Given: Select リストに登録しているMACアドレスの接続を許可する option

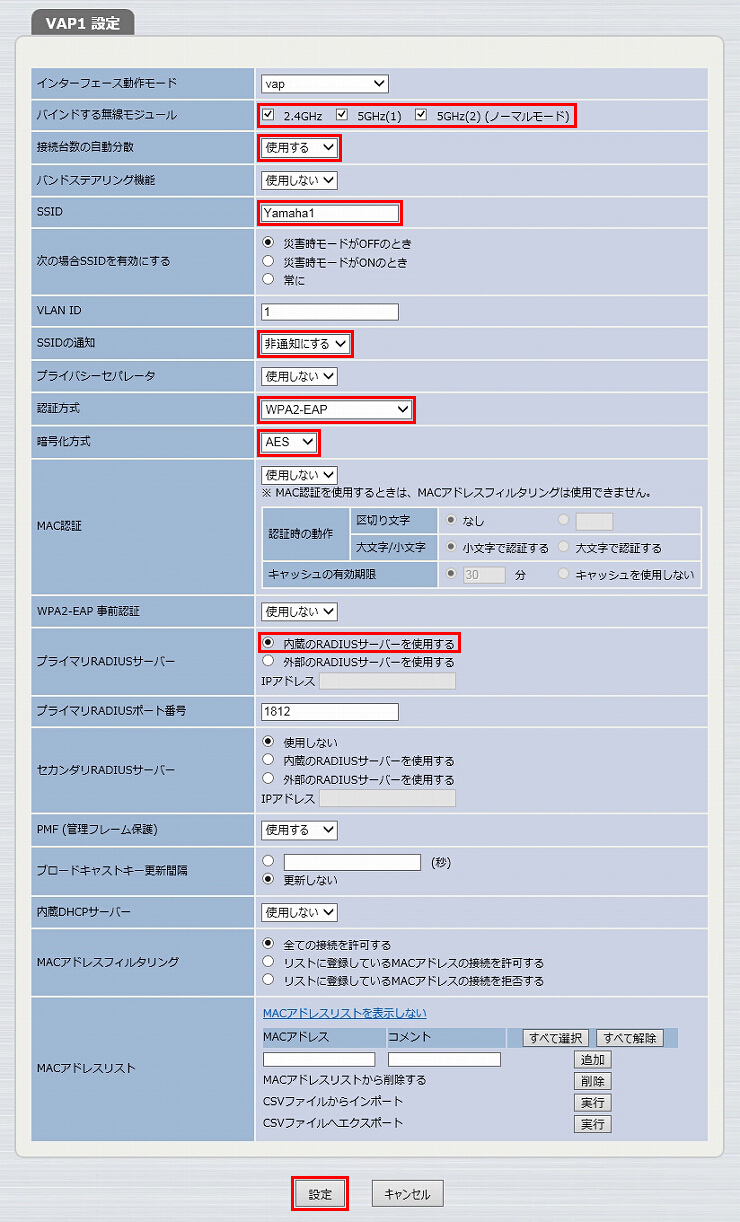Looking at the screenshot, I should point(268,962).
